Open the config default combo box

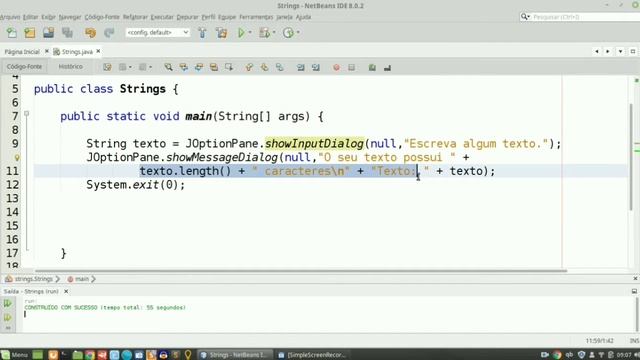(x=158, y=32)
